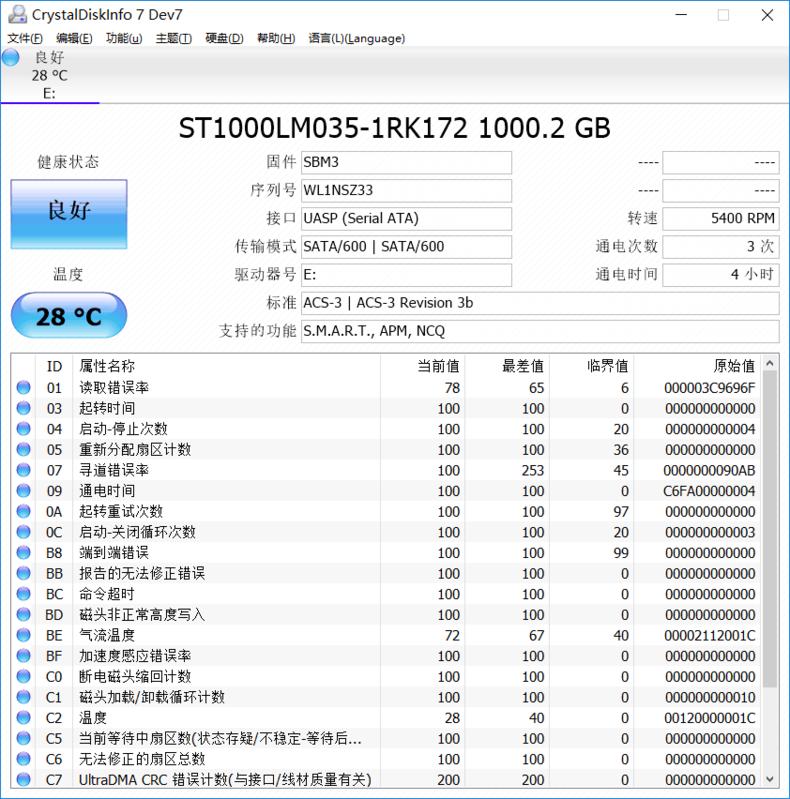The width and height of the screenshot is (790, 799).
Task: Click the CrystalDiskInfo app icon in title bar
Action: coord(16,15)
